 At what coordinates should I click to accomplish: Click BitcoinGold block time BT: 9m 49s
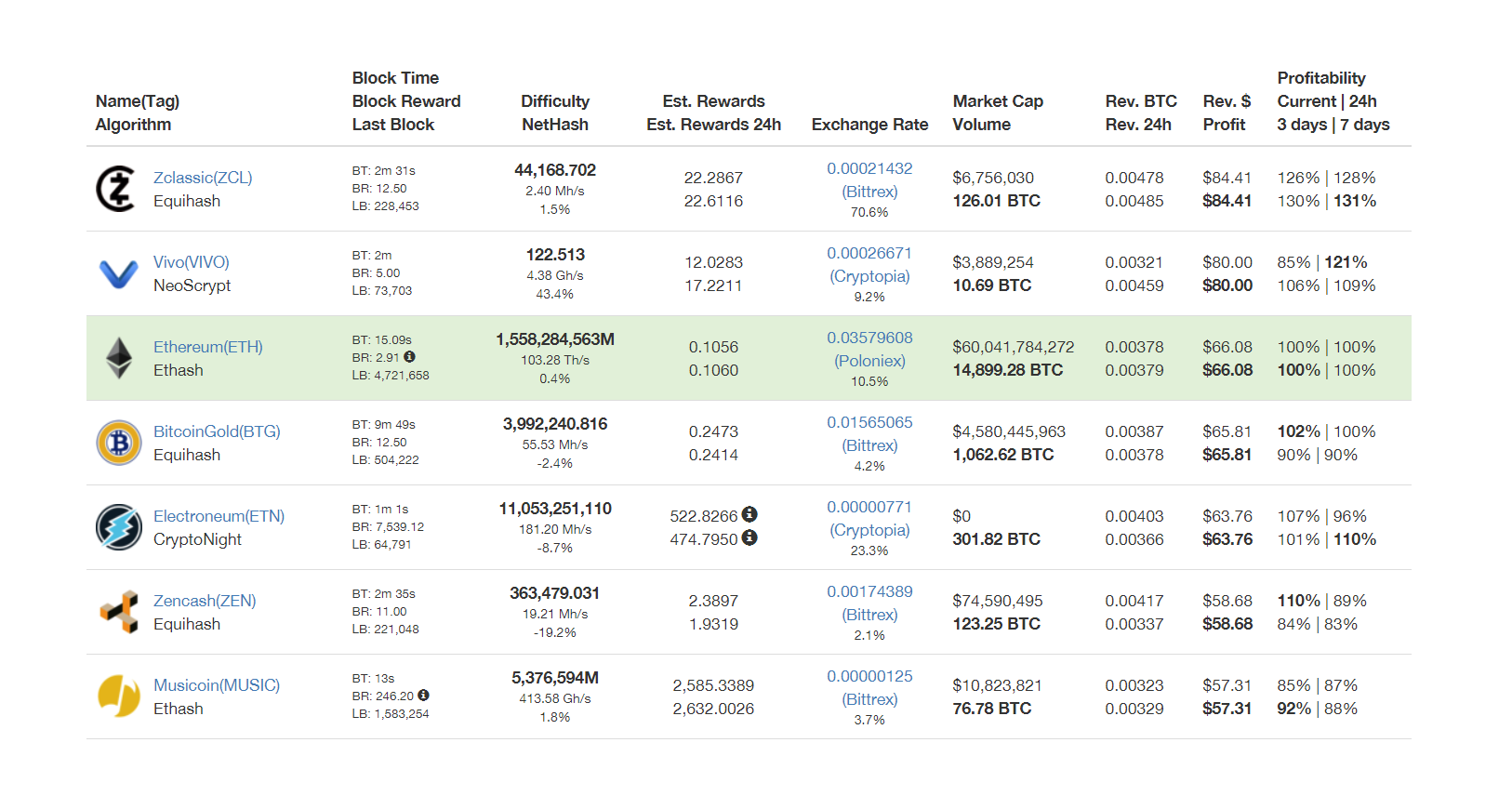pyautogui.click(x=384, y=424)
